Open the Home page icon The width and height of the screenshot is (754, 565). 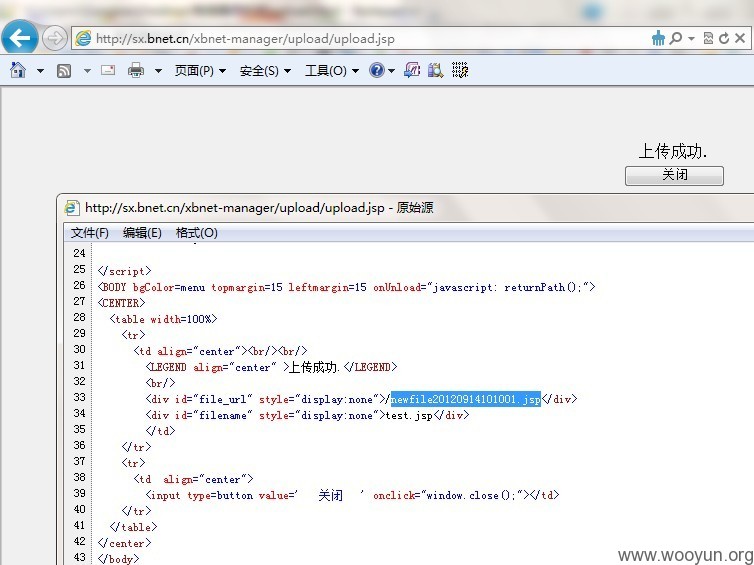pyautogui.click(x=18, y=70)
